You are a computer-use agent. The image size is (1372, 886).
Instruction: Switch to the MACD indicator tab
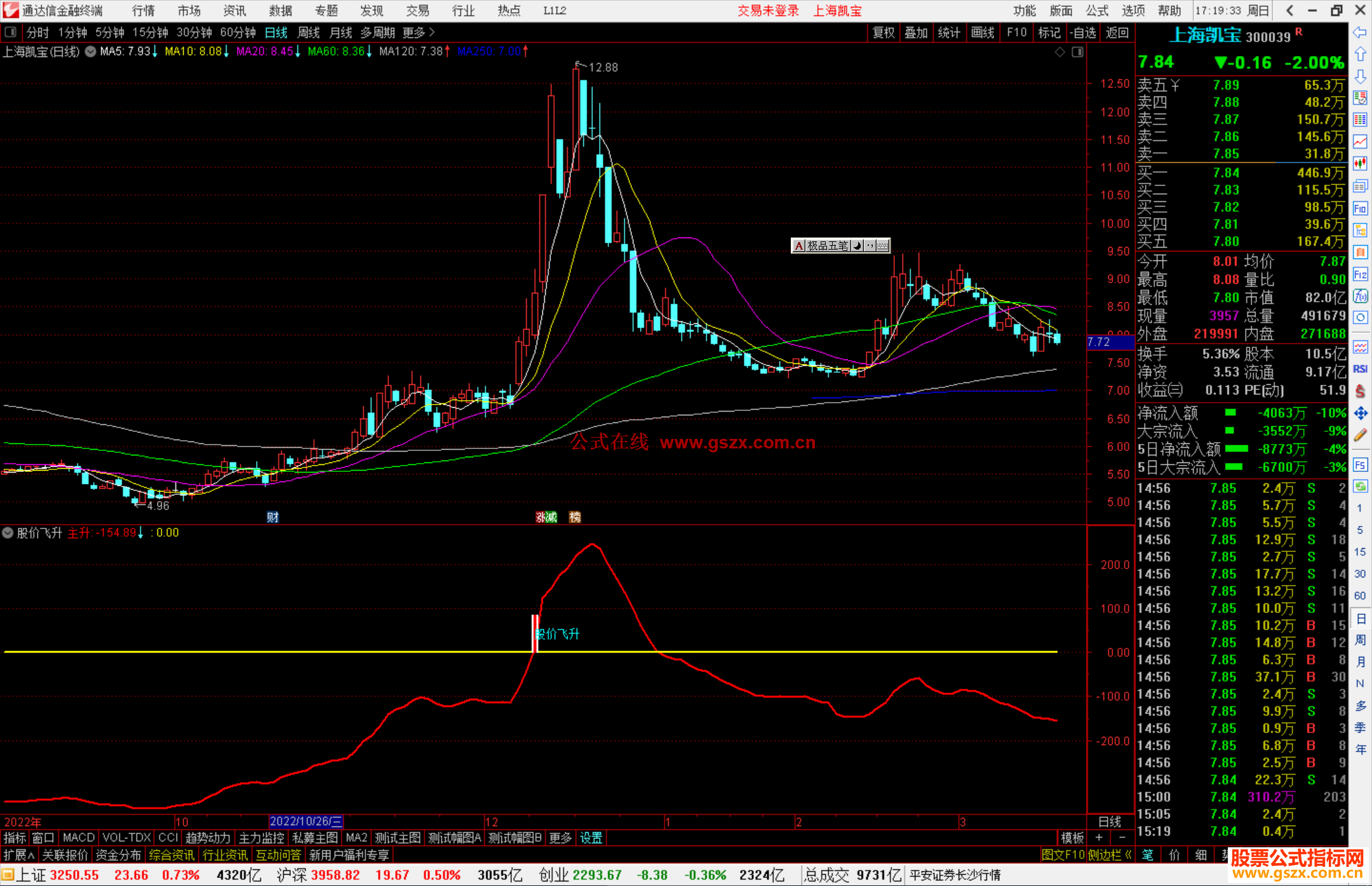[78, 838]
